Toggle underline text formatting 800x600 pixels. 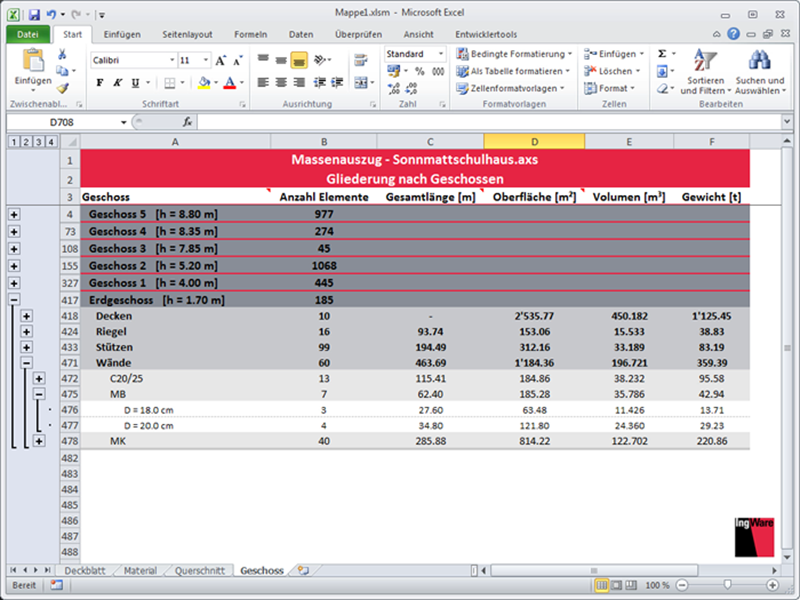pyautogui.click(x=135, y=83)
